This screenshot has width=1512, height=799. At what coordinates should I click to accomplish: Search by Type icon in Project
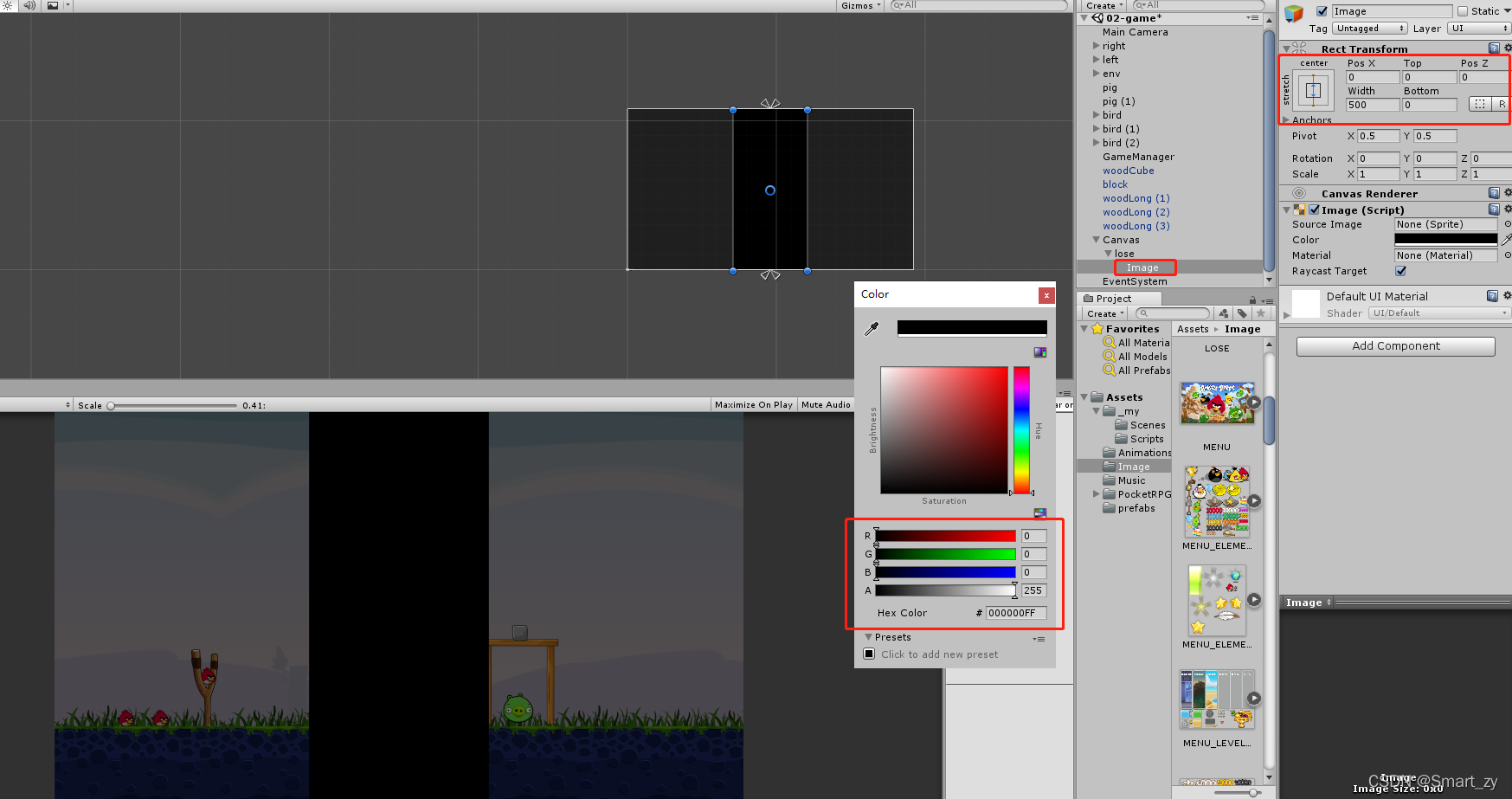pyautogui.click(x=1224, y=313)
